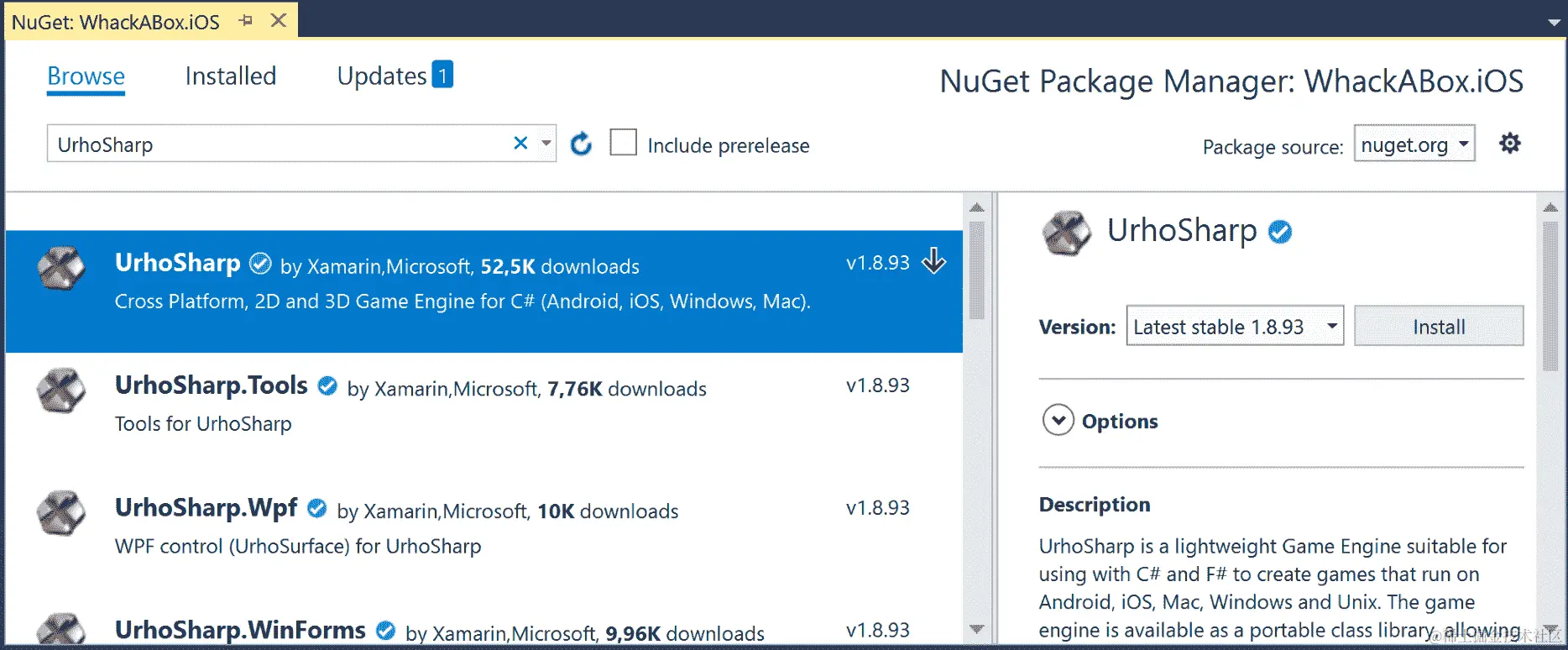Expand the Options section chevron
The height and width of the screenshot is (650, 1568).
tap(1058, 420)
